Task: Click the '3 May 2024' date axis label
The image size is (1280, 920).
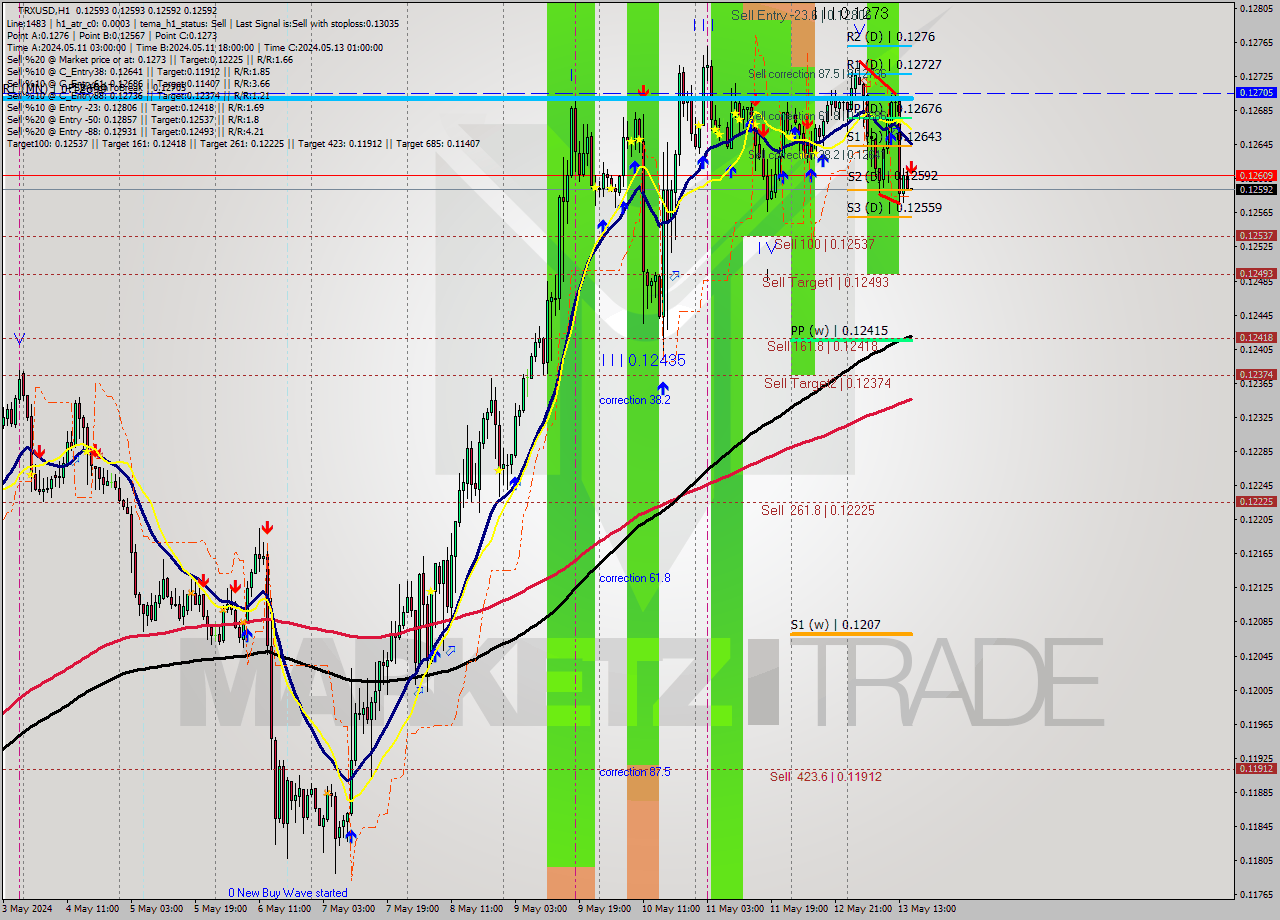Action: pos(25,909)
